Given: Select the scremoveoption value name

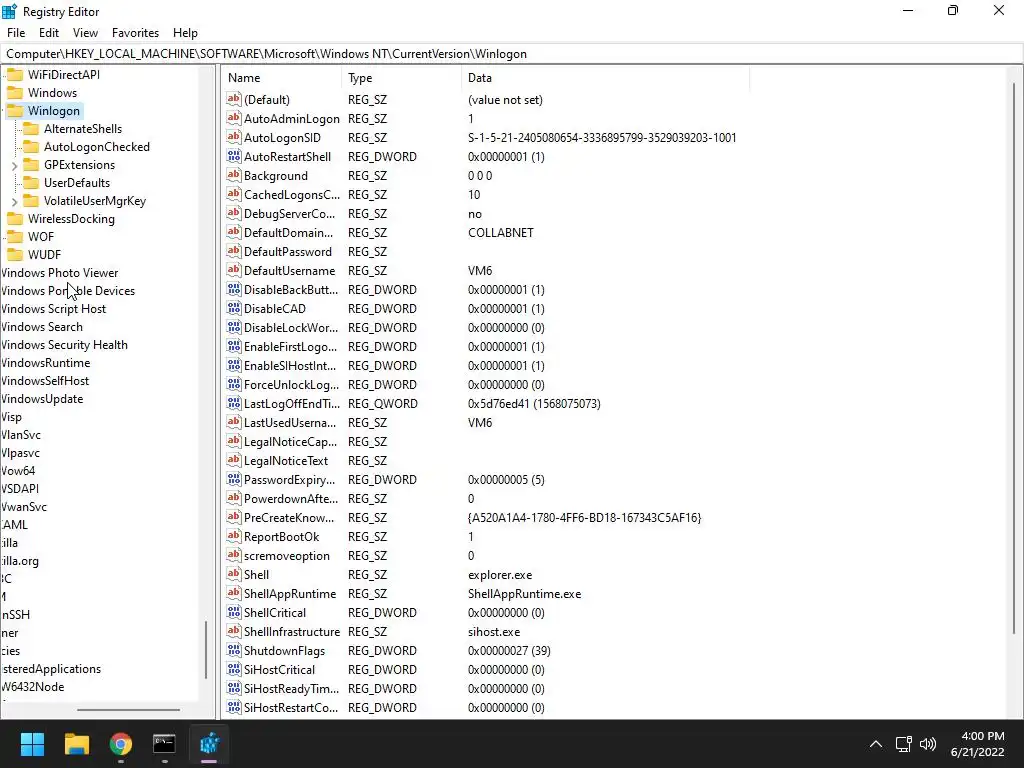Looking at the screenshot, I should pos(287,556).
